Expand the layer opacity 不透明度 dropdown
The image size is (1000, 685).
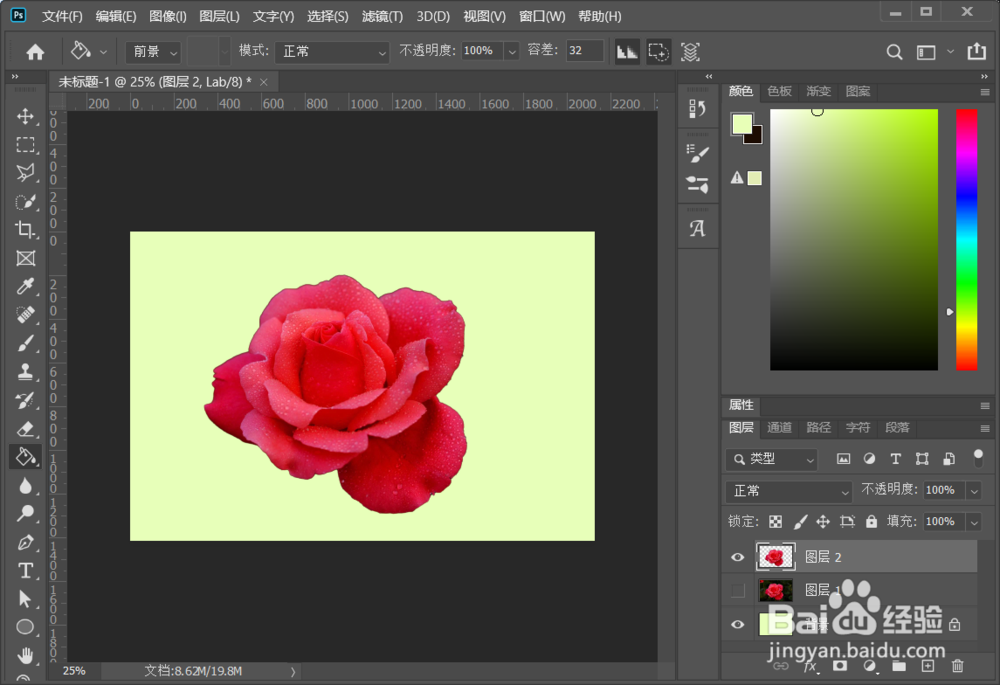[974, 490]
